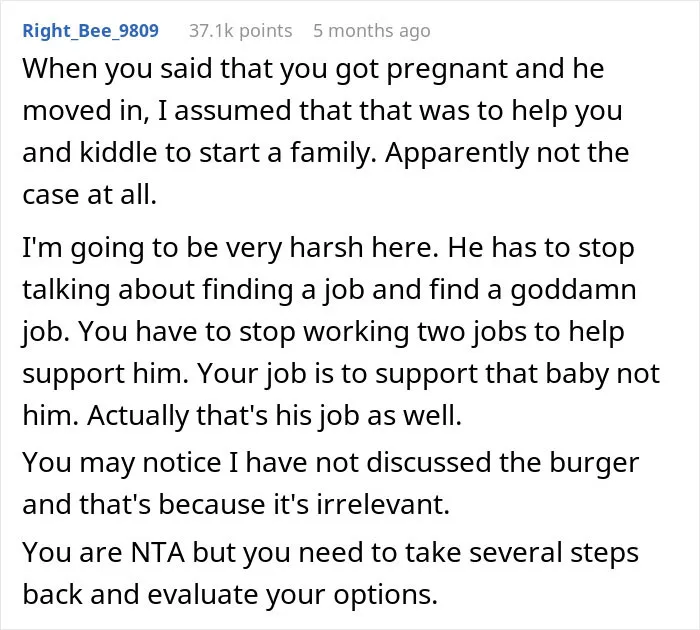Click the sentence 'Actually that's his job as well.'
Viewport: 700px width, 630px height.
point(275,415)
